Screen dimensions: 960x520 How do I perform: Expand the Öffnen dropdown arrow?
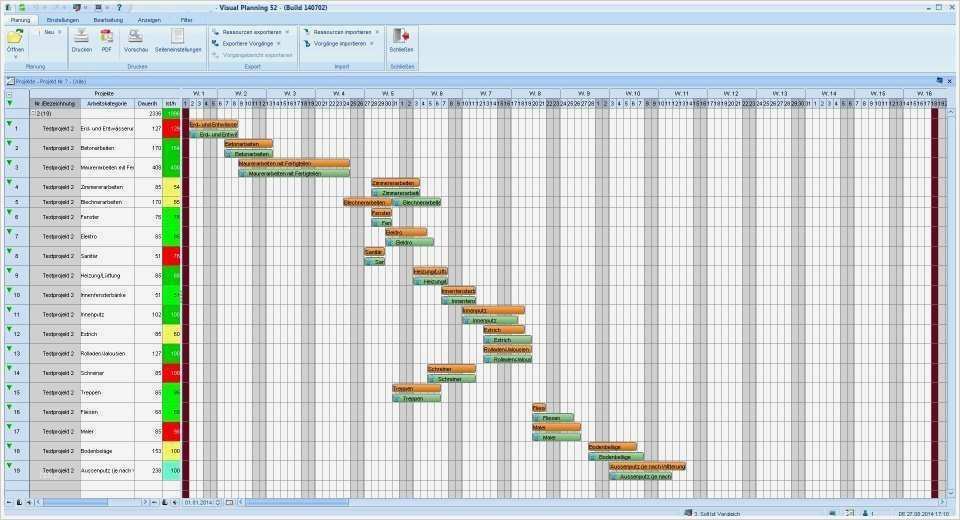pos(15,58)
